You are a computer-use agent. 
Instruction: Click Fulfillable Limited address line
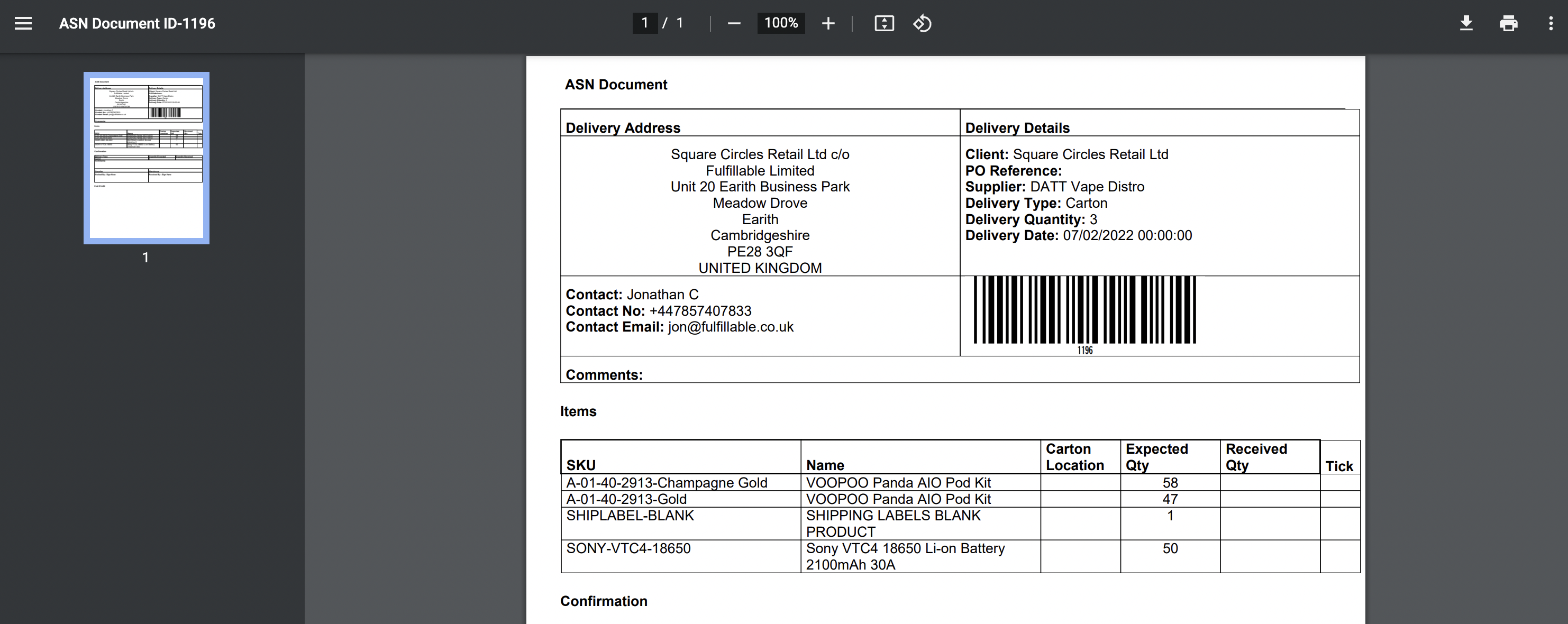[x=760, y=171]
